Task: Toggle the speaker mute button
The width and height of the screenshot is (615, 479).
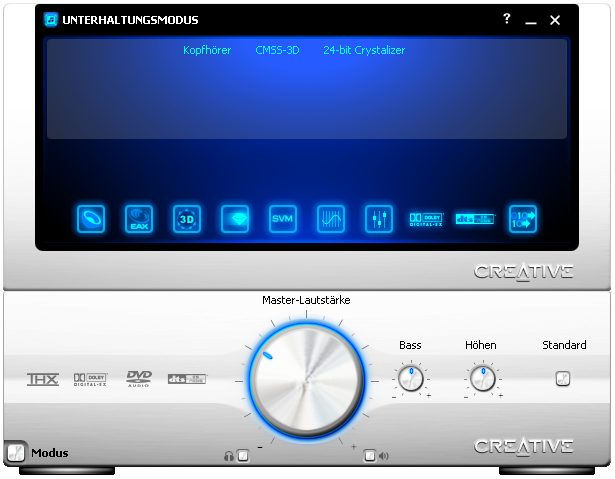Action: click(x=370, y=456)
